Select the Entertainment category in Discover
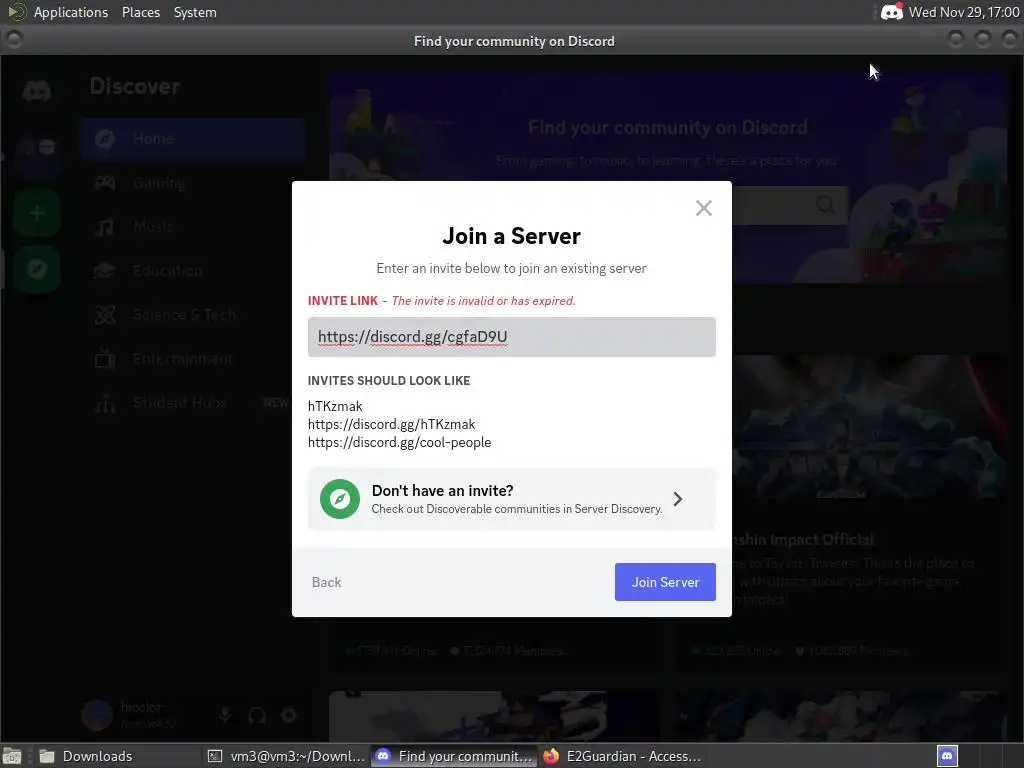 click(192, 359)
